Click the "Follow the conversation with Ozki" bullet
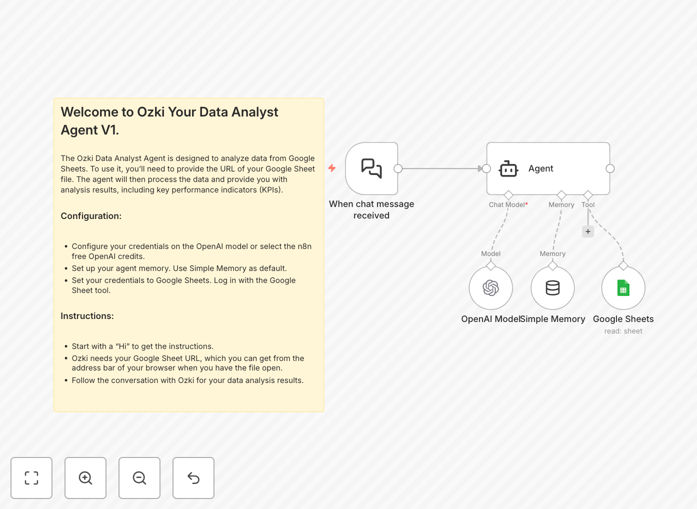This screenshot has width=697, height=509. [x=188, y=381]
